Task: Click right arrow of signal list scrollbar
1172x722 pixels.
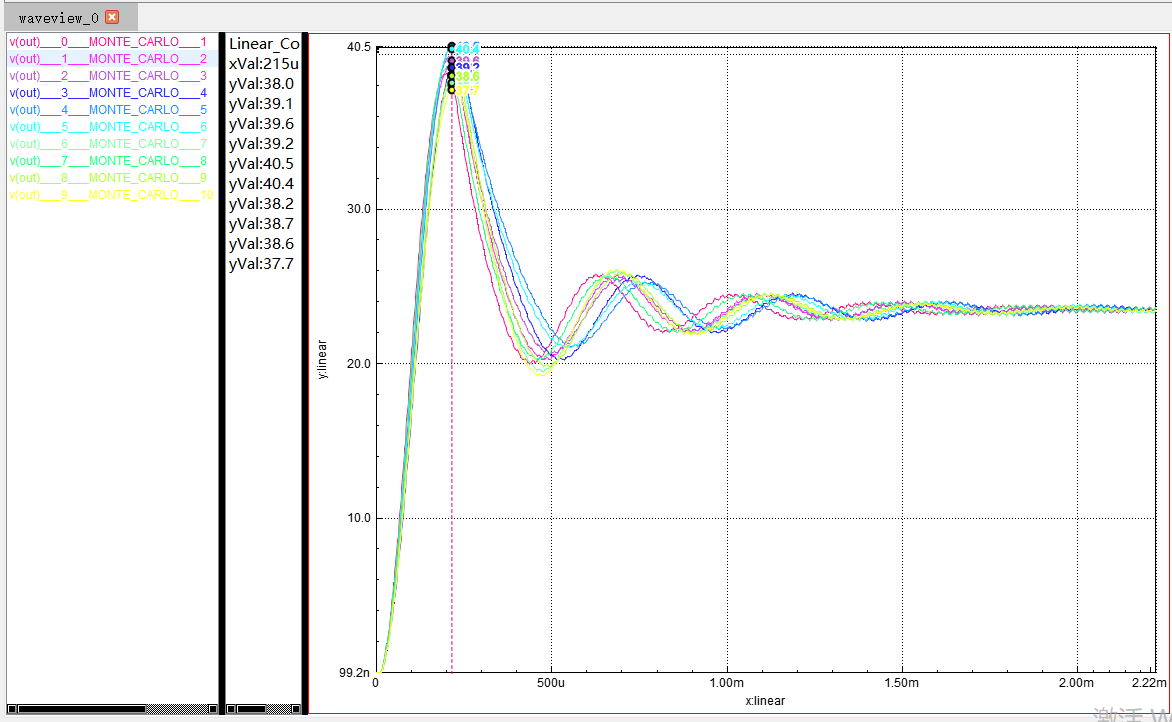Action: [212, 709]
